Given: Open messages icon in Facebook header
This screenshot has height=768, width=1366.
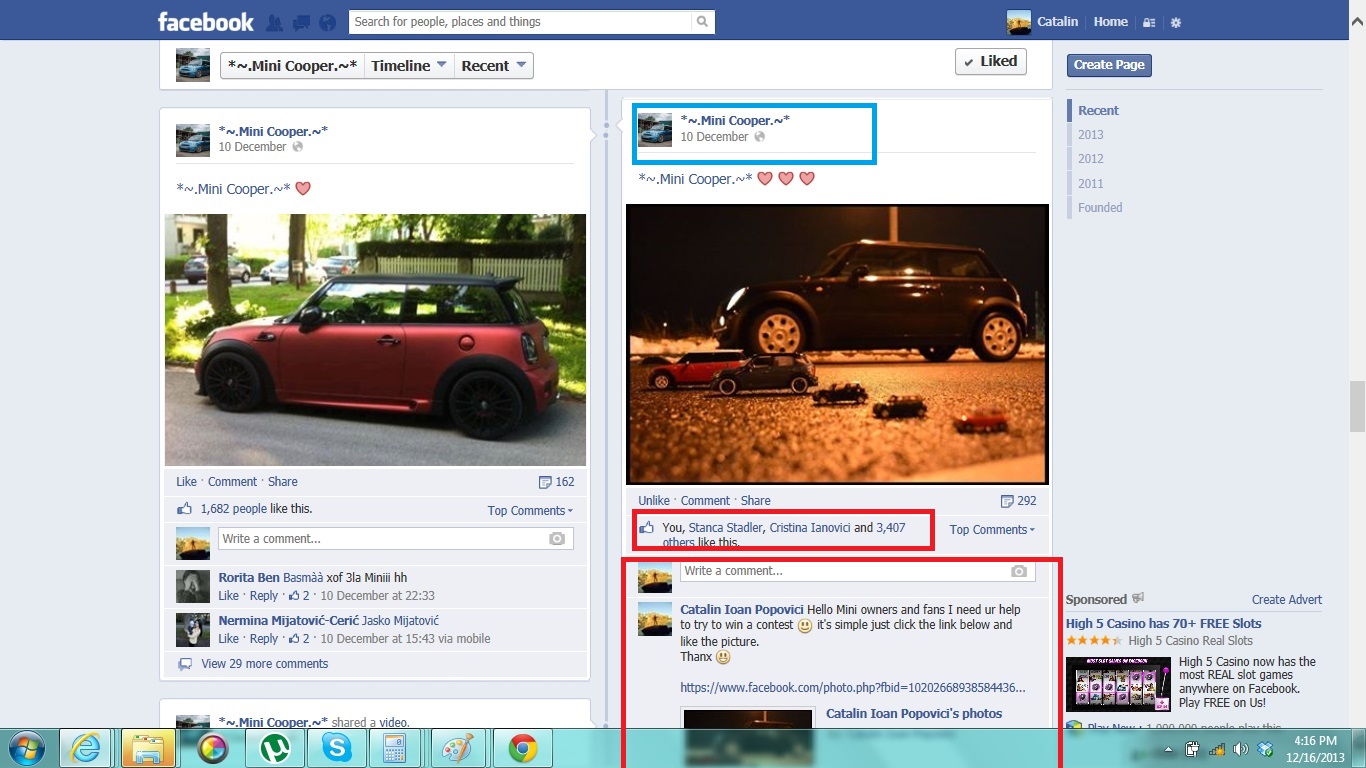Looking at the screenshot, I should [301, 22].
